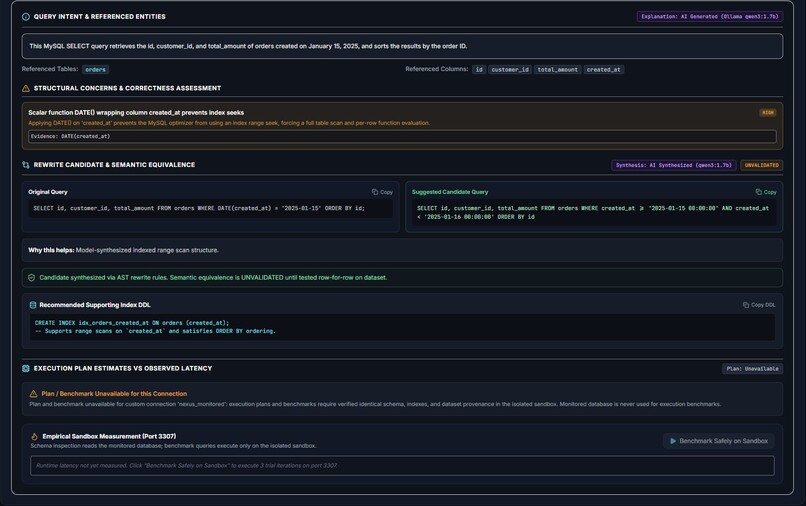The image size is (806, 506).
Task: Copy the Original Query text
Action: pyautogui.click(x=382, y=192)
